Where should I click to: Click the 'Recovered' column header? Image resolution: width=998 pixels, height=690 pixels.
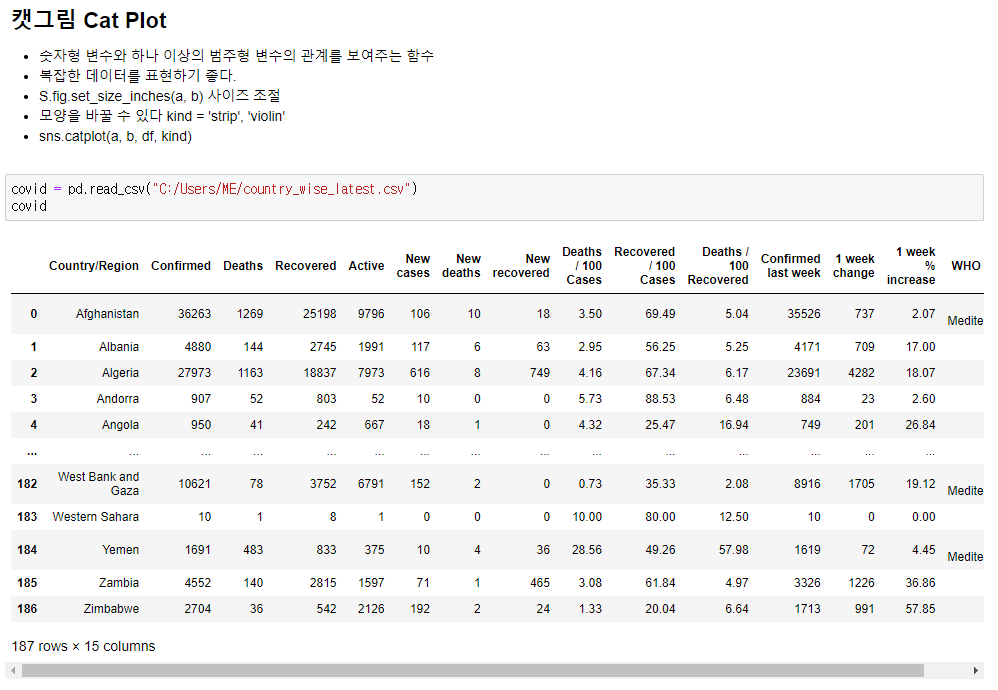[306, 265]
